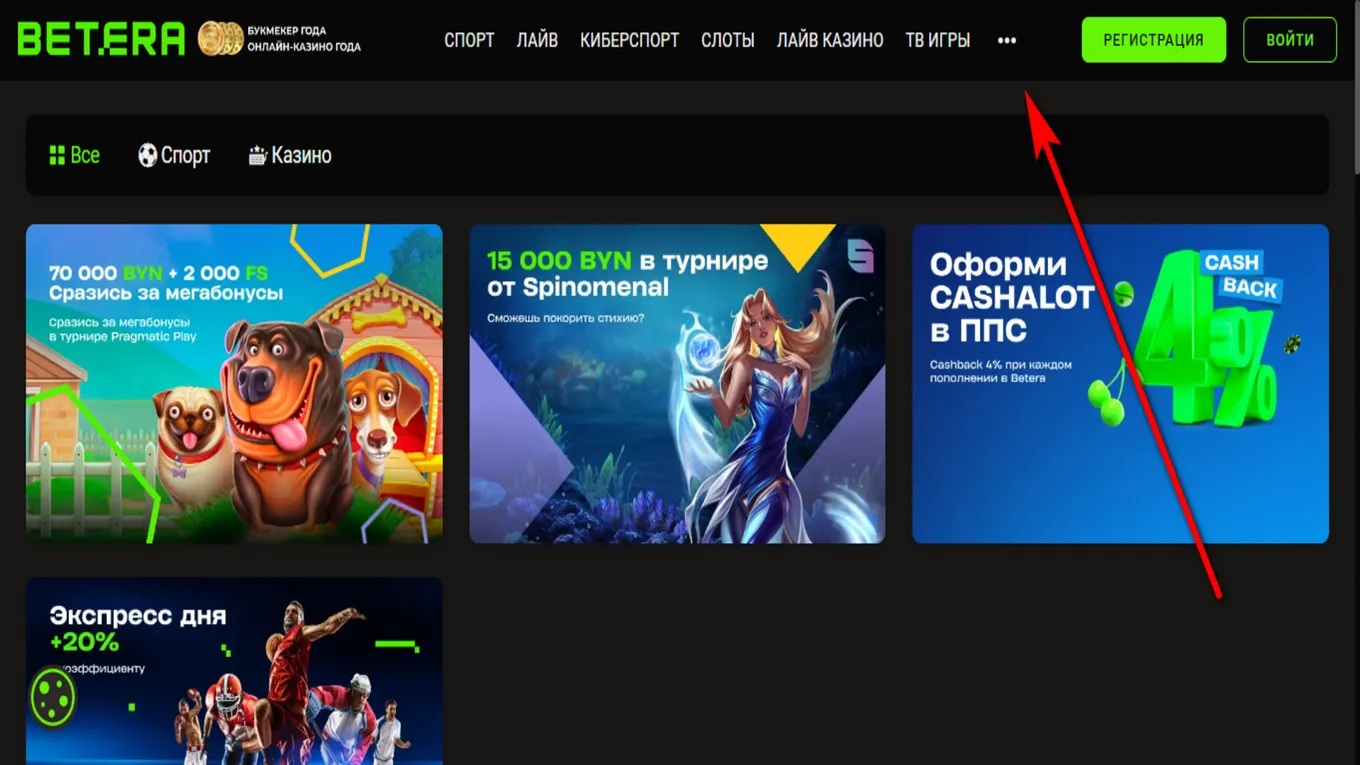Open ТВ Игры section
This screenshot has height=765, width=1360.
937,40
